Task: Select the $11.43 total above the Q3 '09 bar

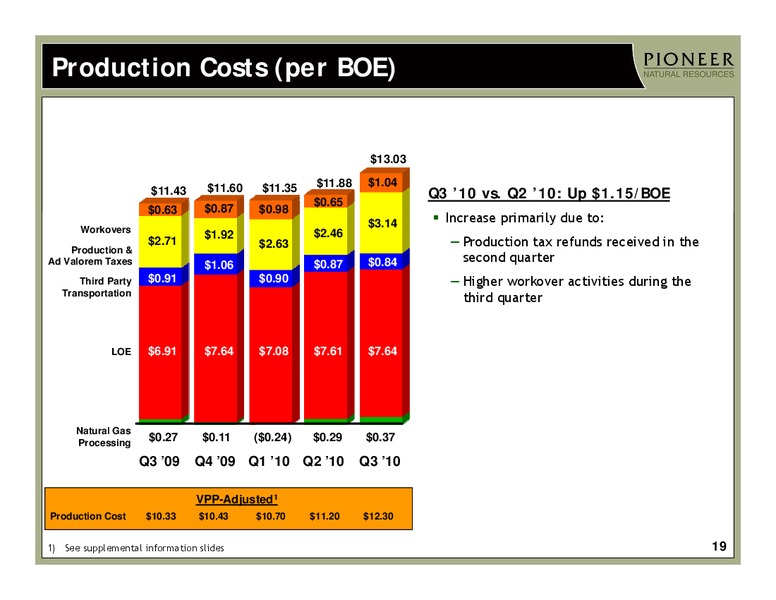Action: 168,191
